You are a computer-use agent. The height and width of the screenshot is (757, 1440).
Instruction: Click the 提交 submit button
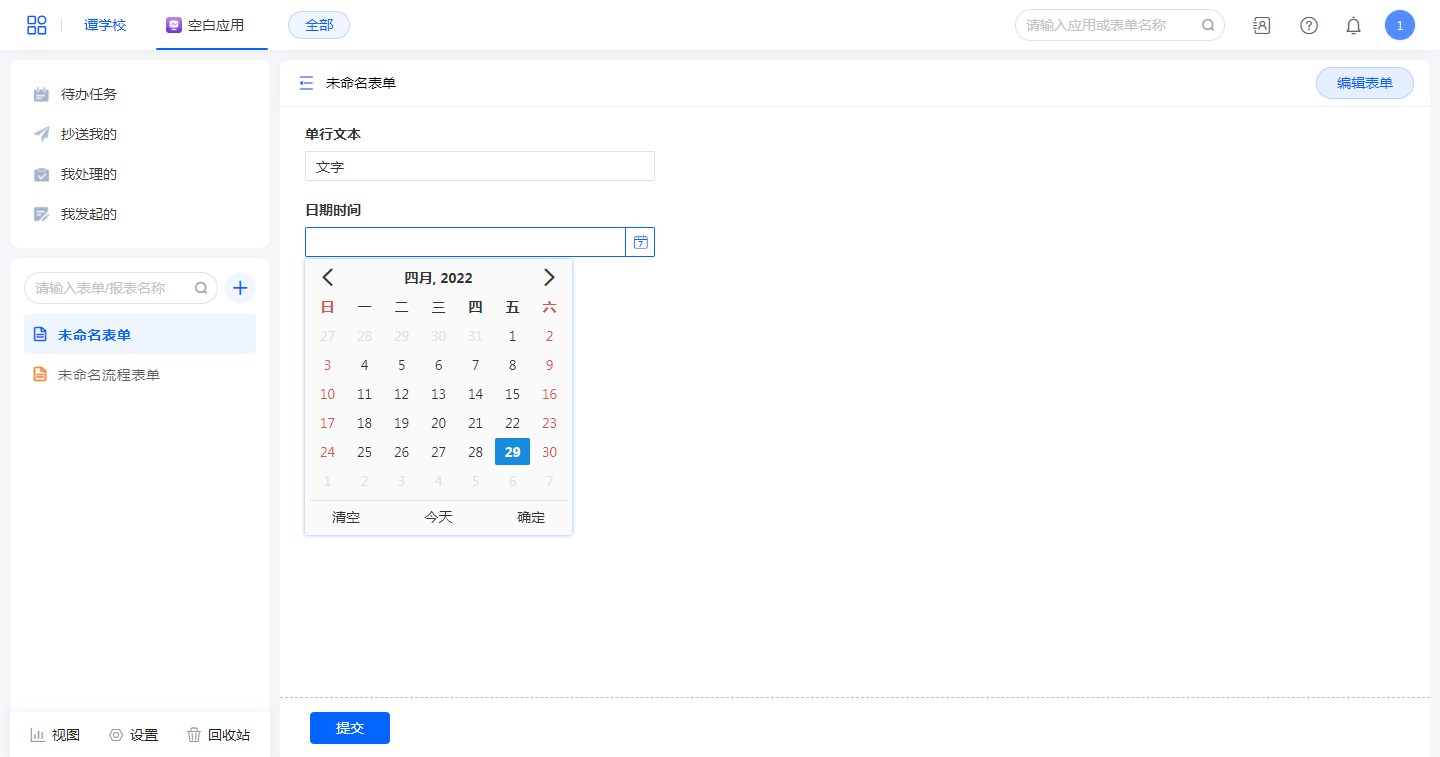point(349,728)
